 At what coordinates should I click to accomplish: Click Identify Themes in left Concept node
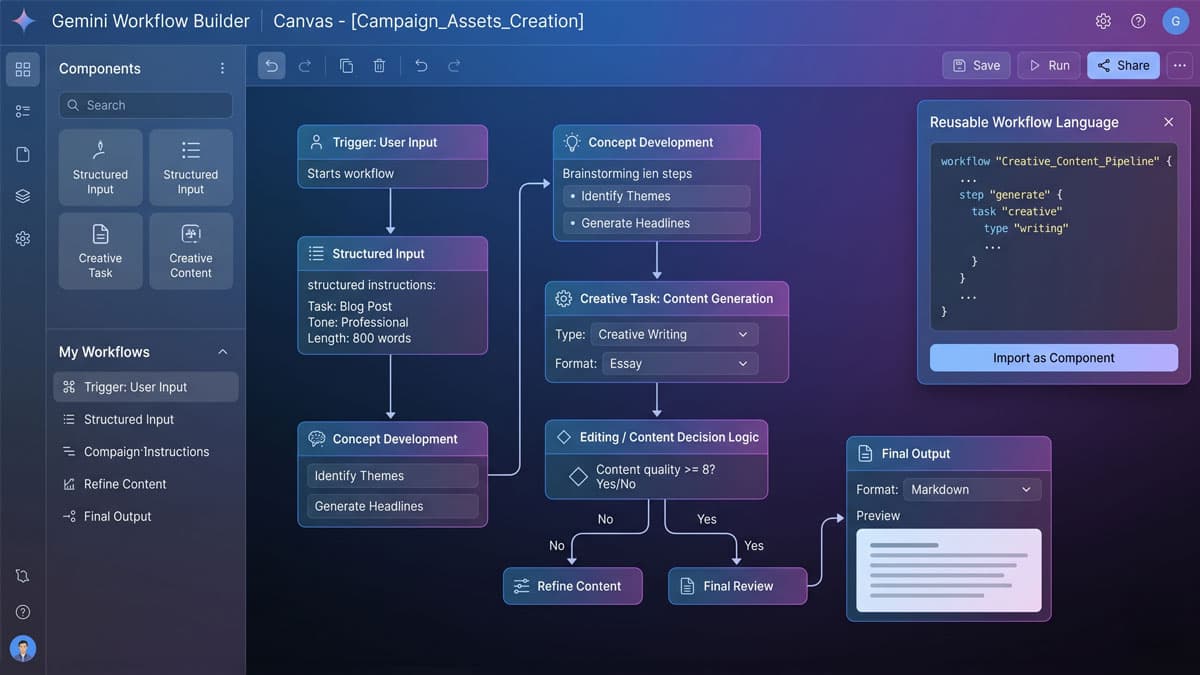click(x=392, y=476)
